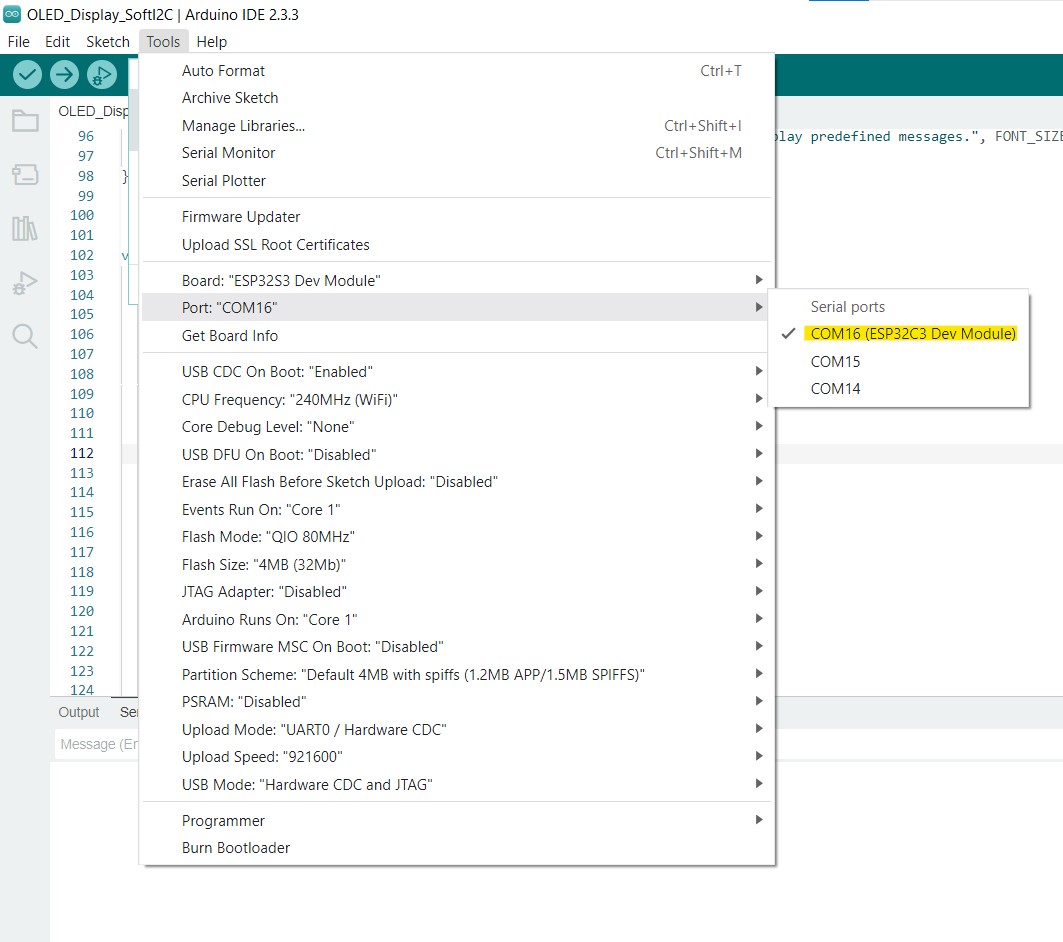
Task: Click the OLED_Disp sketch file tab
Action: (94, 111)
